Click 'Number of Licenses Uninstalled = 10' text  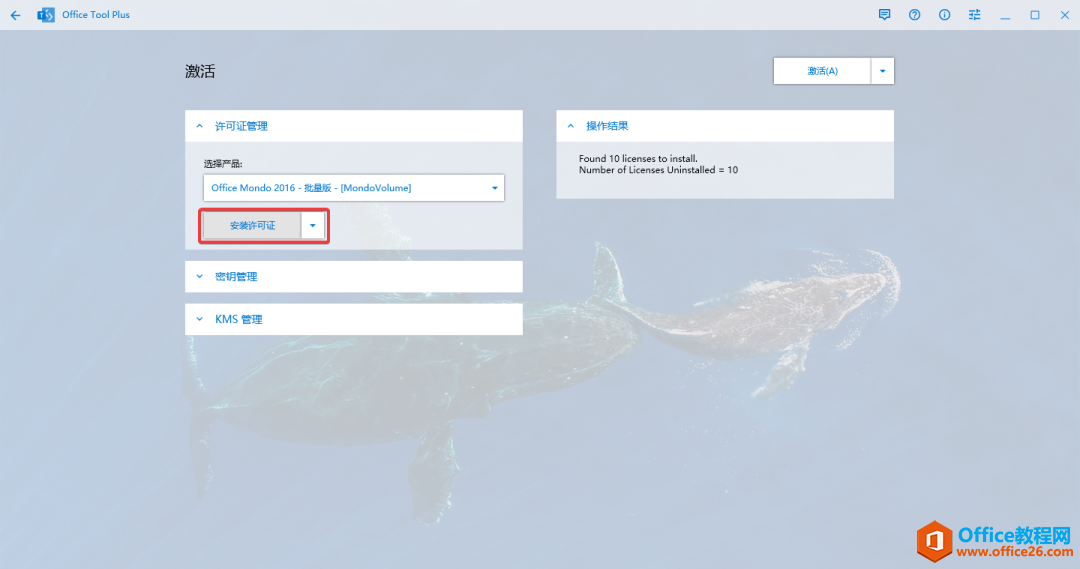click(658, 170)
